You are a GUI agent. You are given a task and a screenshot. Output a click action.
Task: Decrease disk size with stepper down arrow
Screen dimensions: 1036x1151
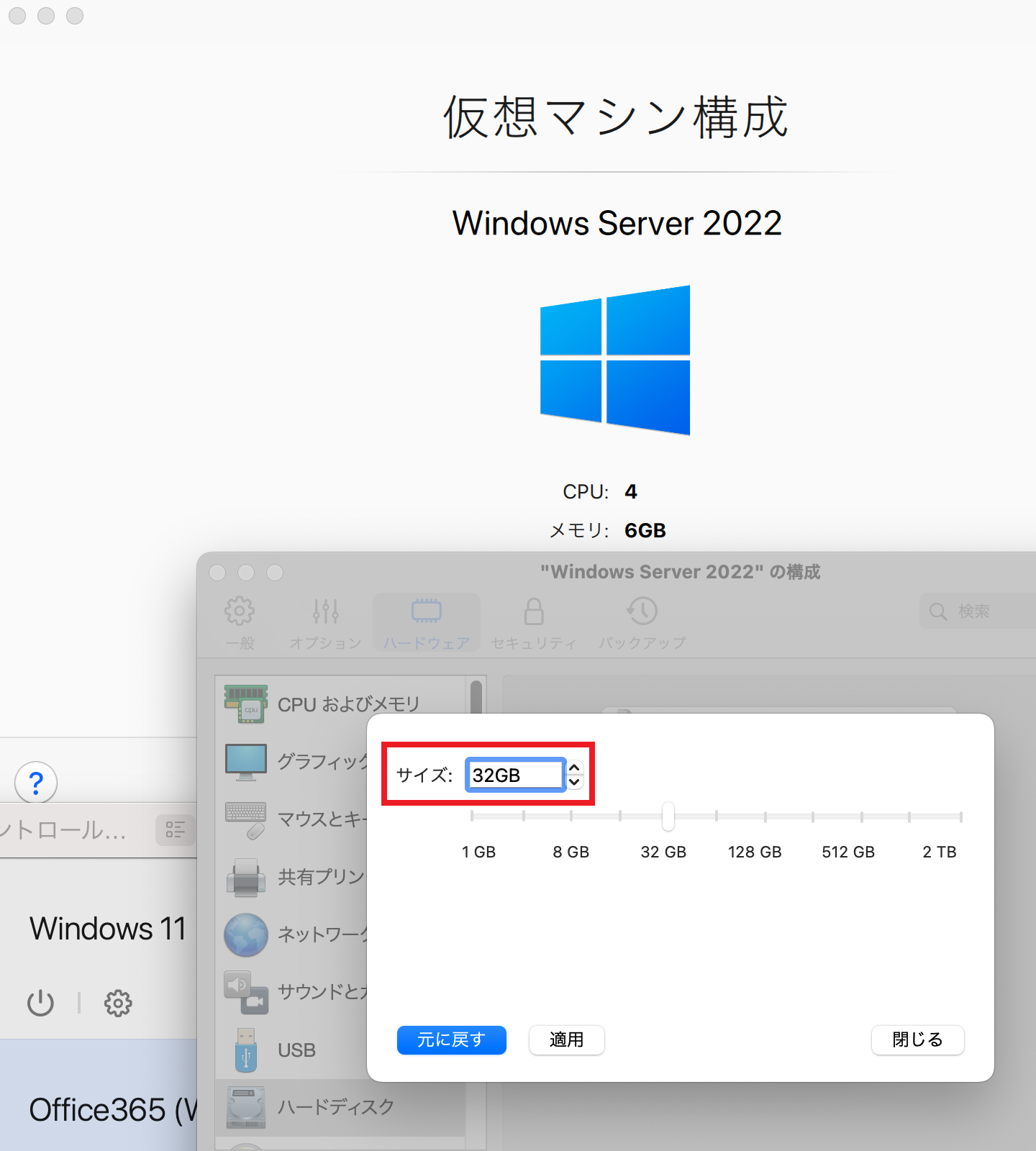[574, 782]
